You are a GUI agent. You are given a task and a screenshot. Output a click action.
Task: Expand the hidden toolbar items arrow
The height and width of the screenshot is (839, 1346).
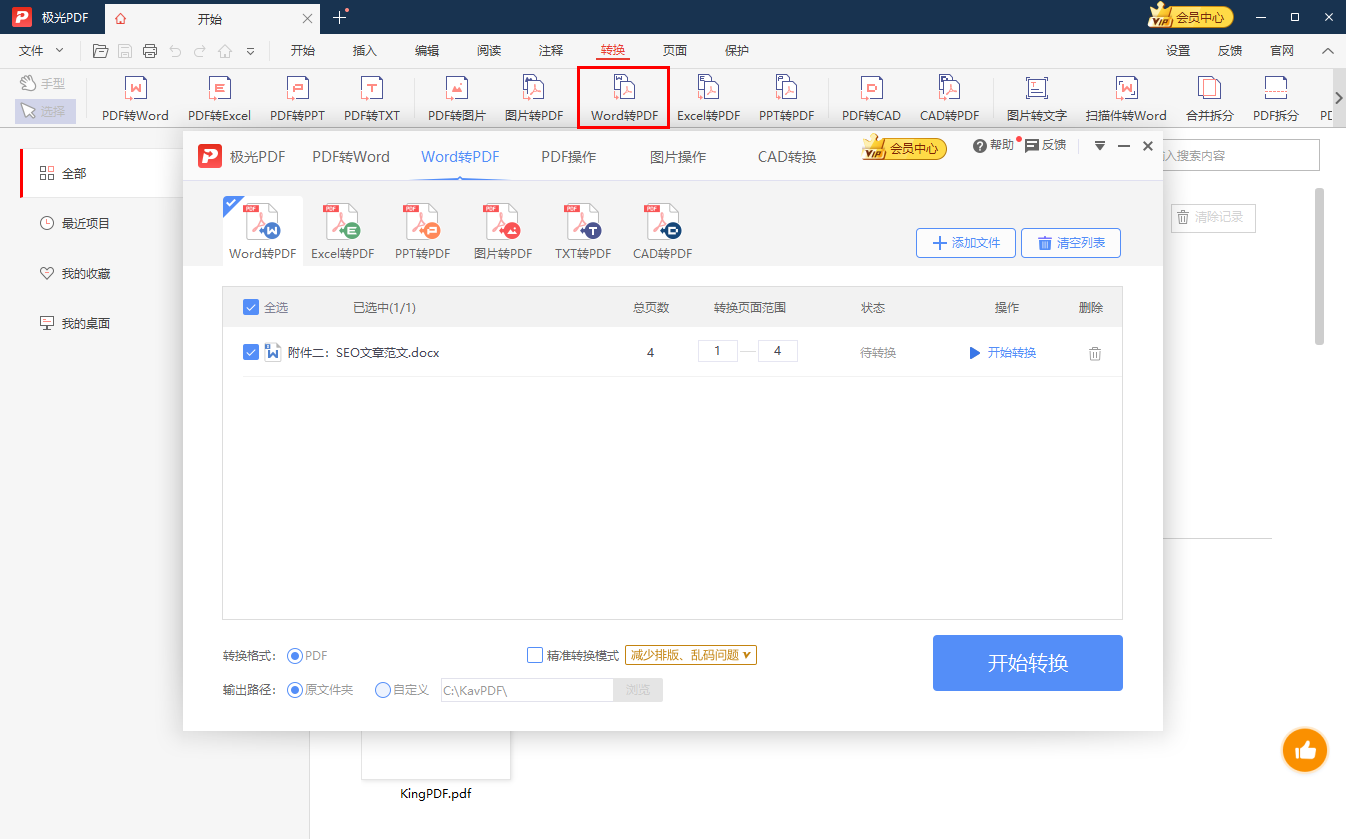[x=1338, y=97]
